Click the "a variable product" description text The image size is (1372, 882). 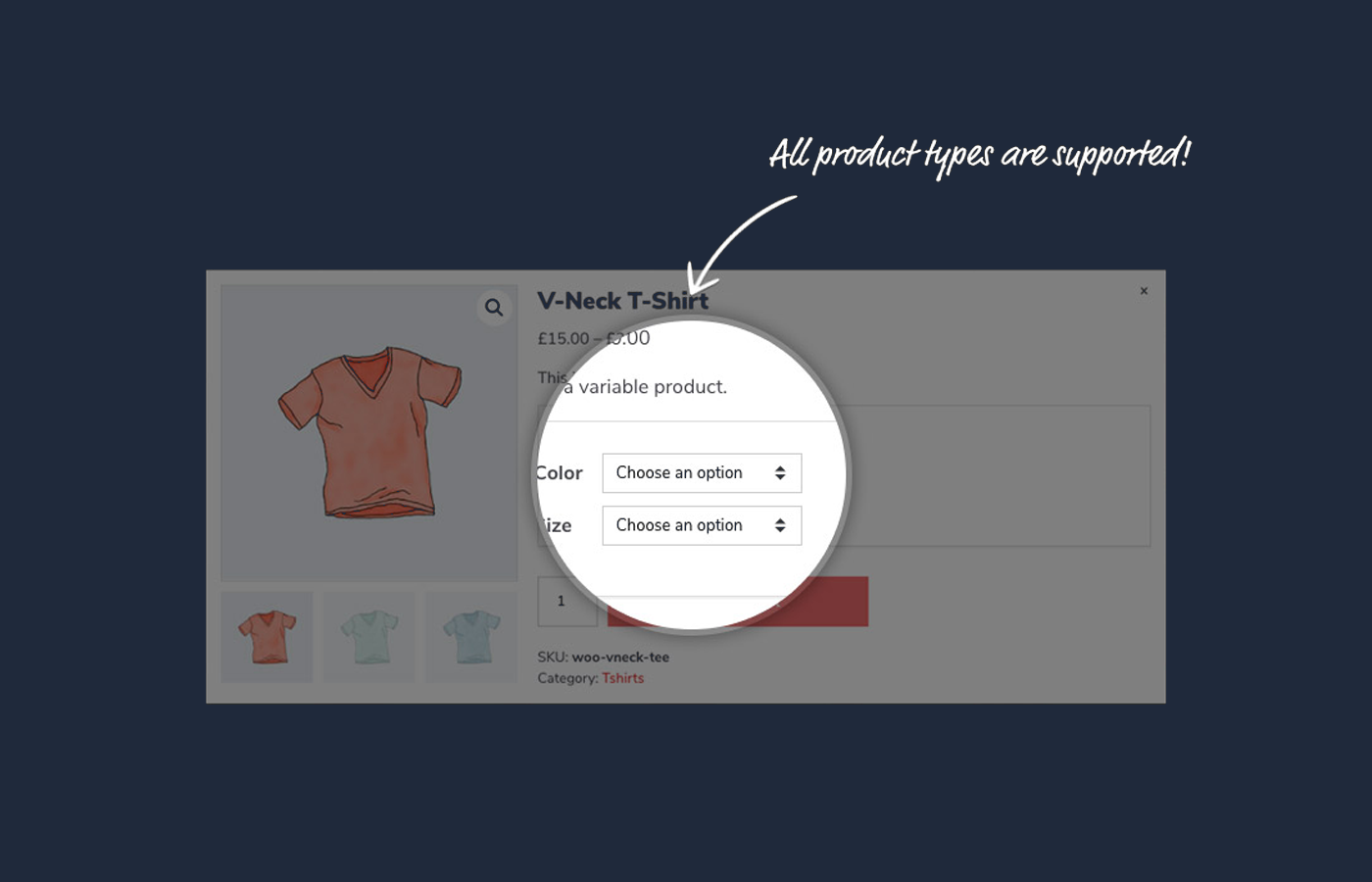coord(645,387)
